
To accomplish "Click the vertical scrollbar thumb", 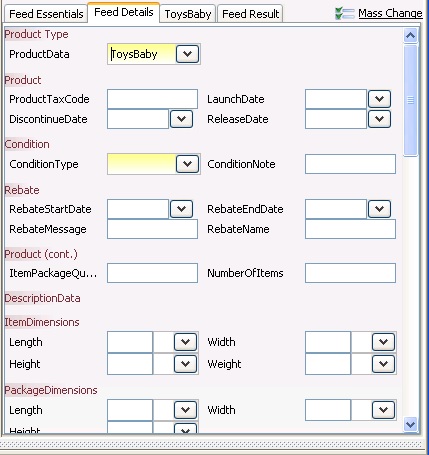I will click(x=410, y=100).
